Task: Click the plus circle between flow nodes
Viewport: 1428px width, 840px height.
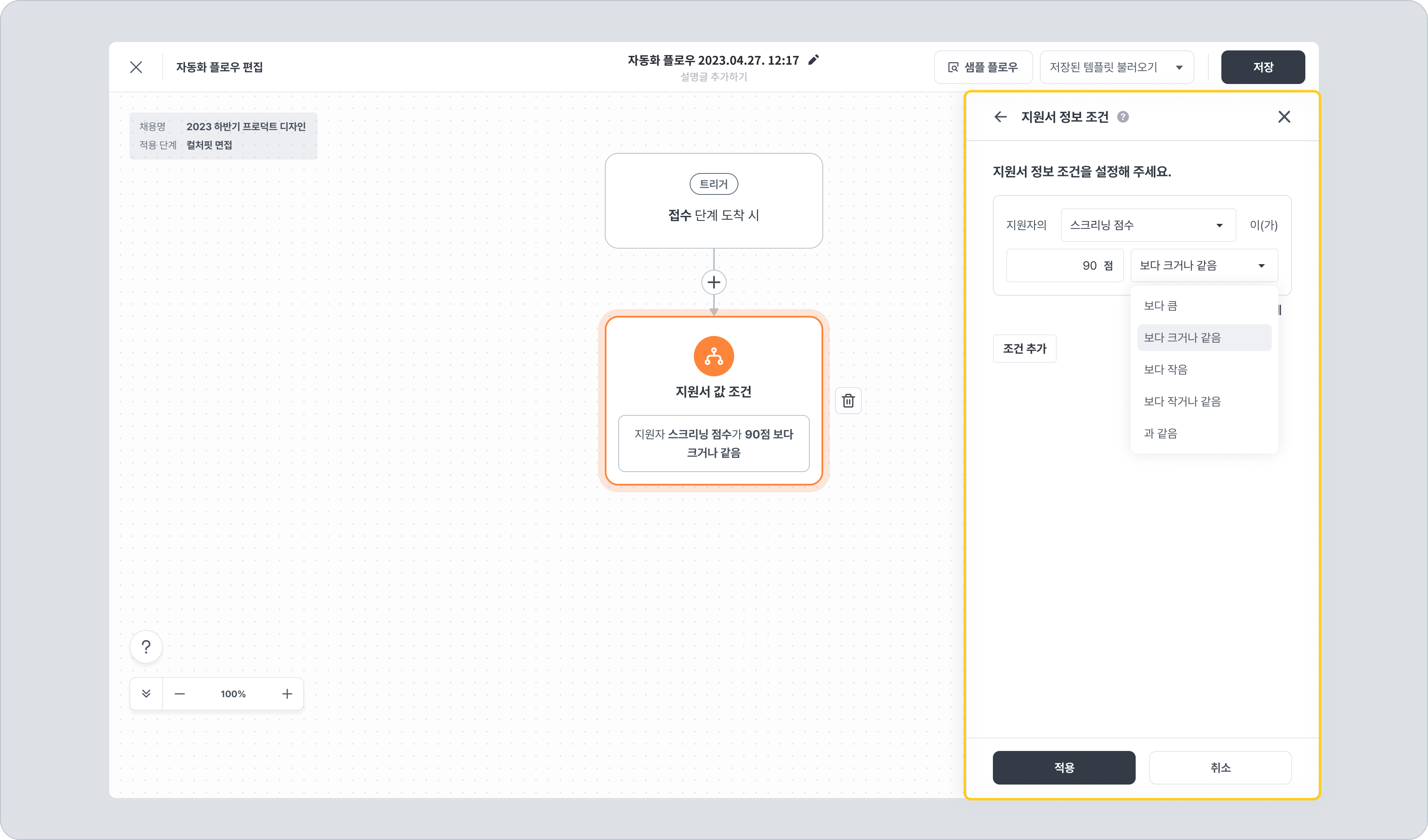Action: pyautogui.click(x=714, y=282)
